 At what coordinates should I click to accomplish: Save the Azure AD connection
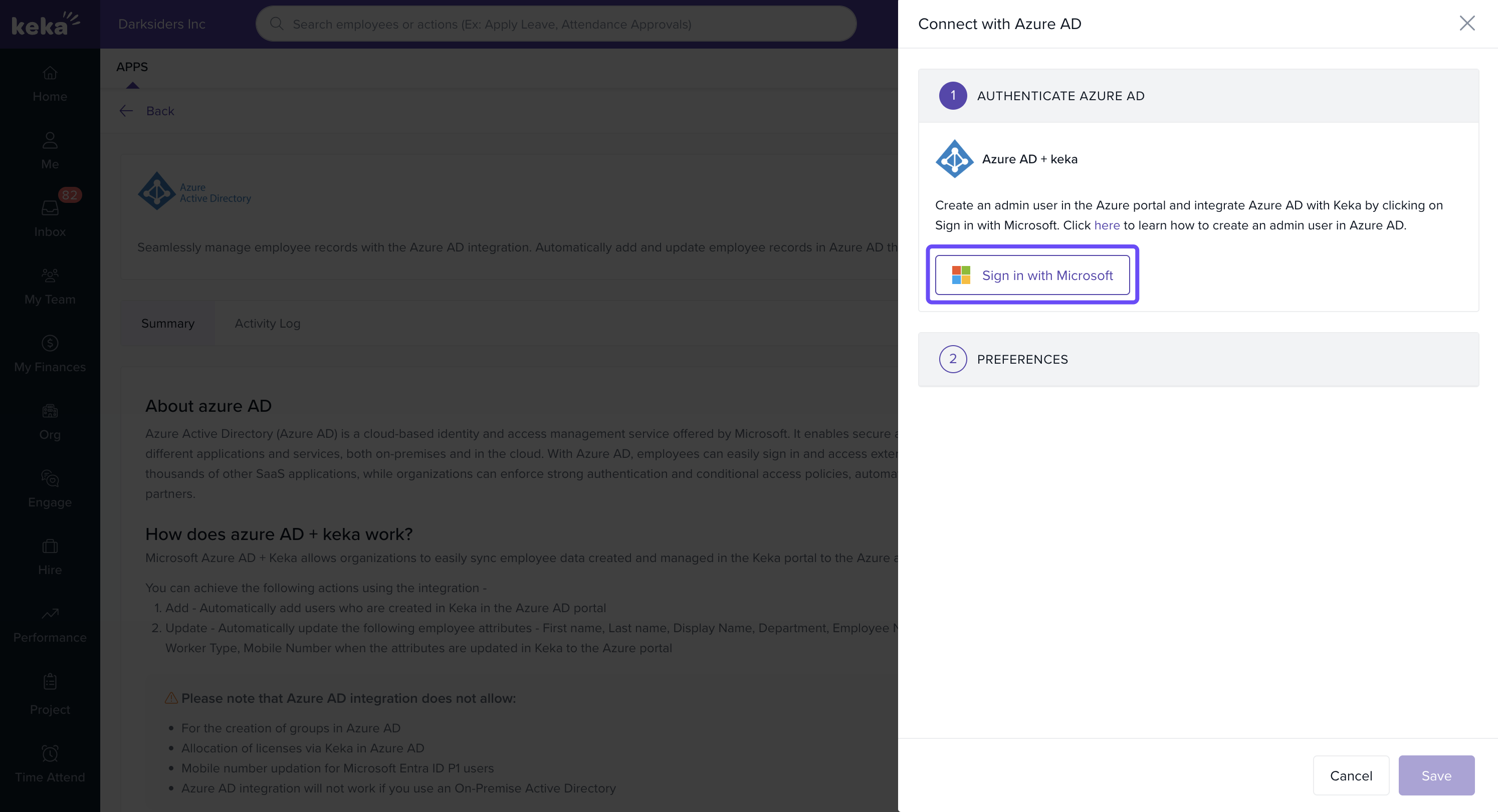click(x=1436, y=776)
